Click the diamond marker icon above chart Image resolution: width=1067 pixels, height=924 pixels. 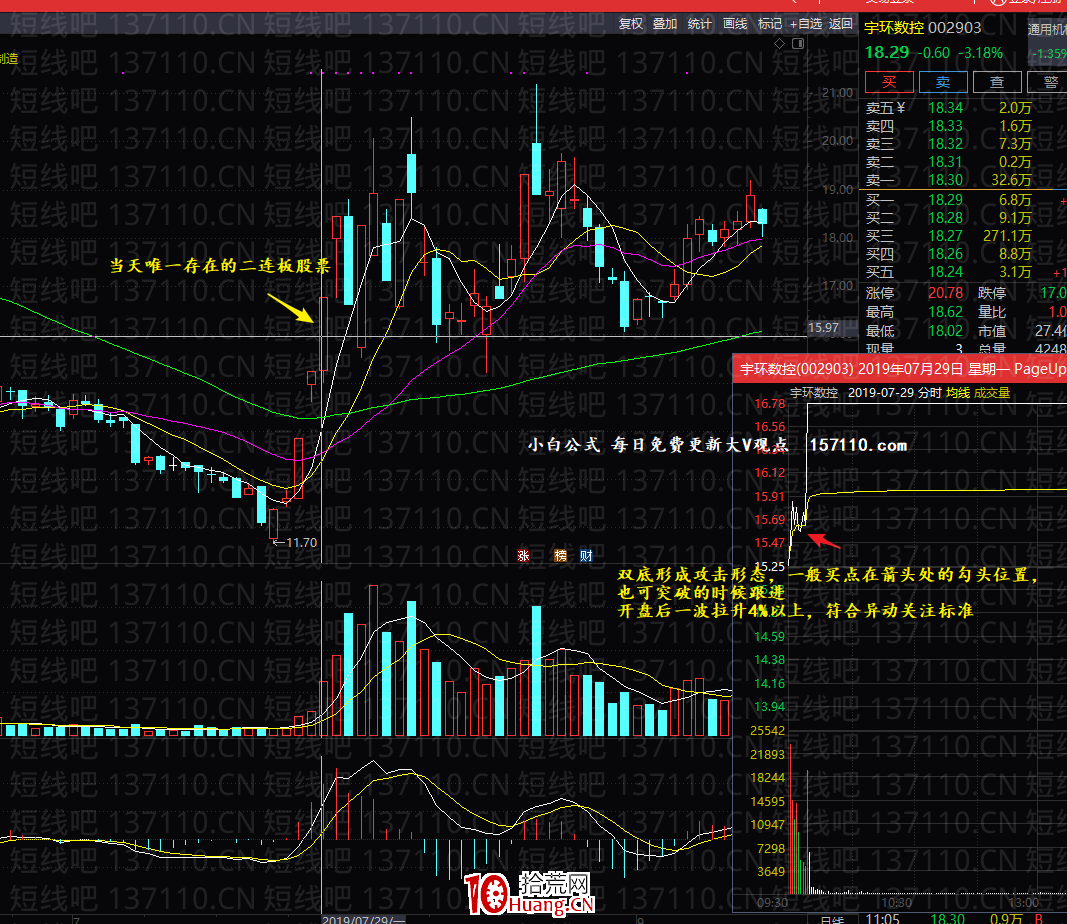(780, 46)
